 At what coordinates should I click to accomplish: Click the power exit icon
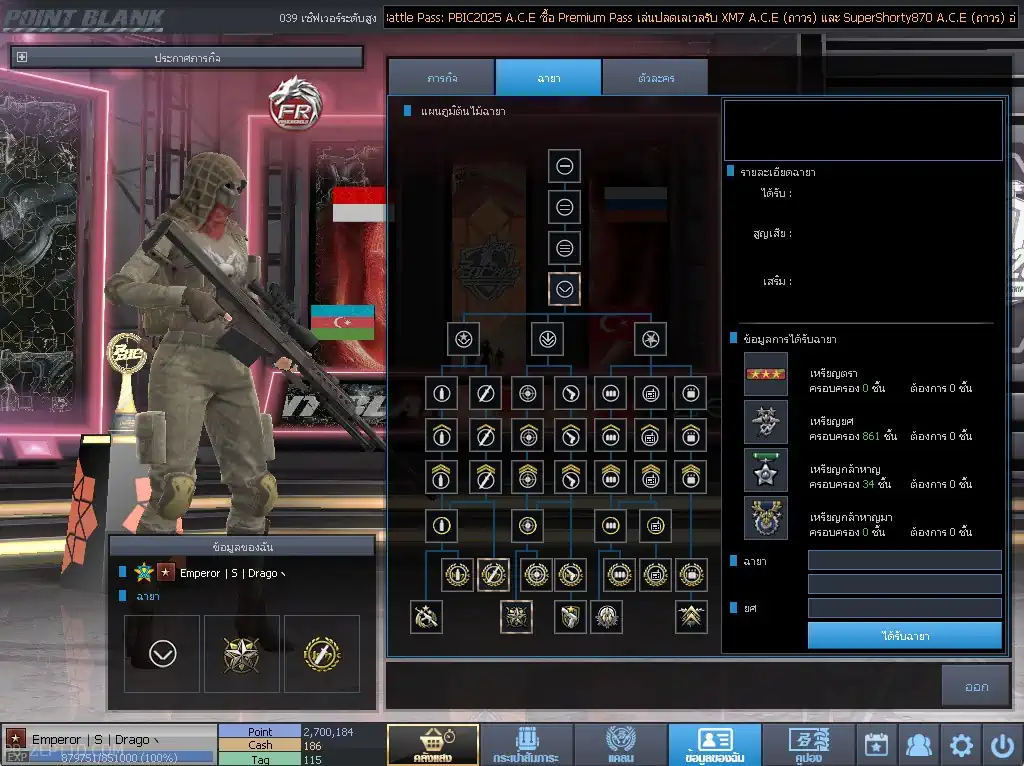point(1002,744)
